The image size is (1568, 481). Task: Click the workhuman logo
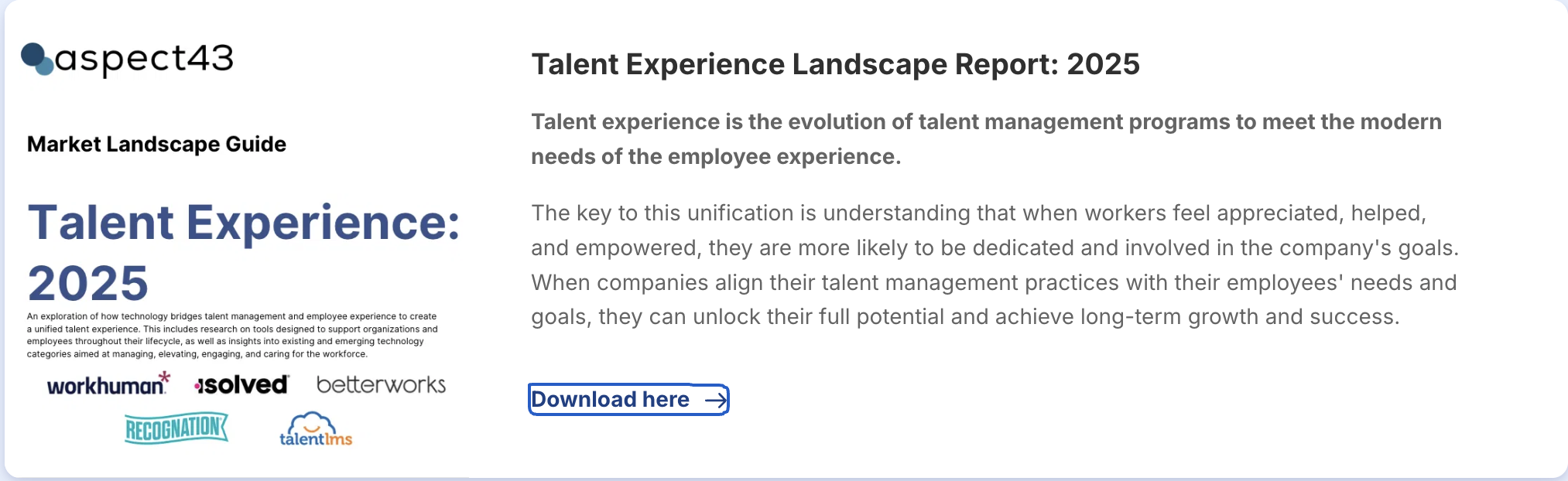pos(108,384)
